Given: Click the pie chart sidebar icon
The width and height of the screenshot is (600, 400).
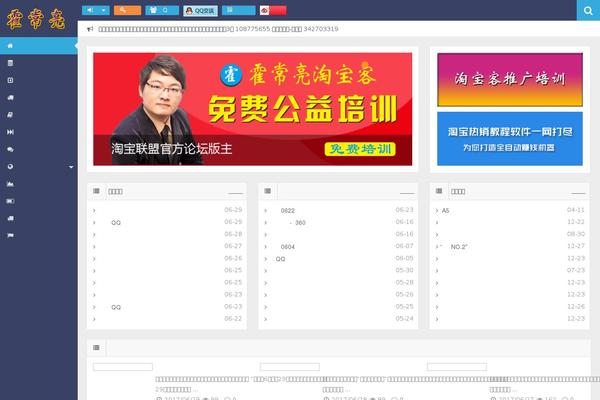Looking at the screenshot, I should 10,167.
